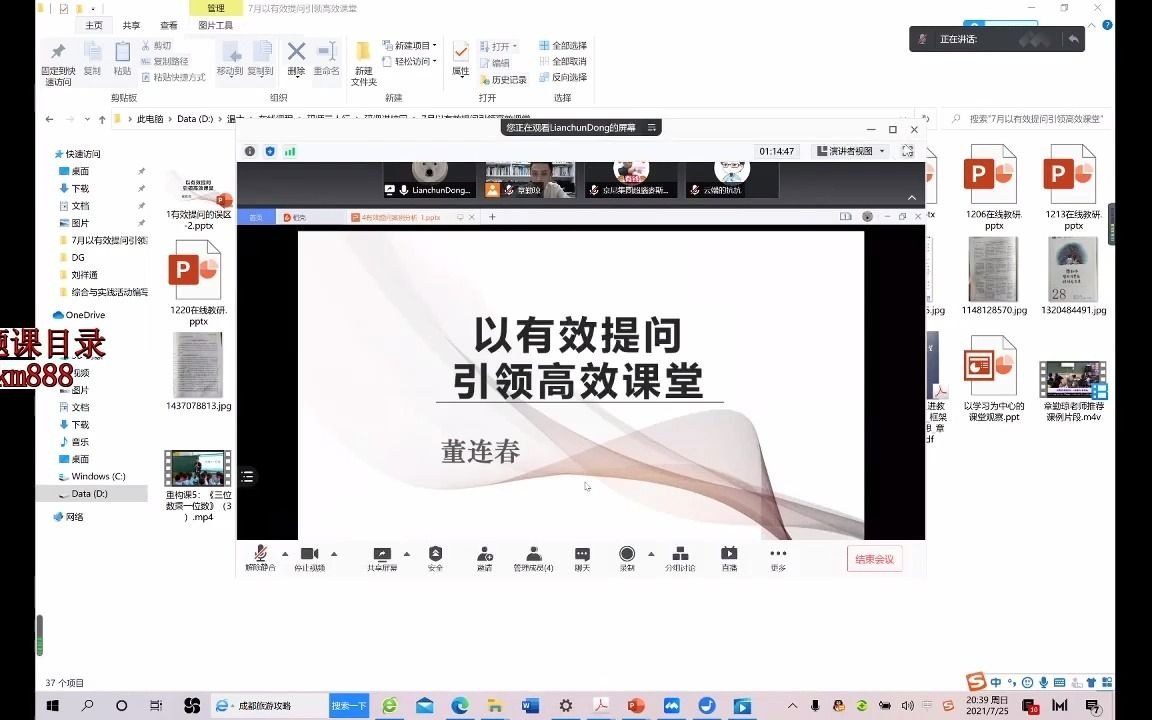Screen dimensions: 1152x720
Task: Click Paste Shortcut (粘贴快捷方式) in the ribbon
Action: point(173,76)
